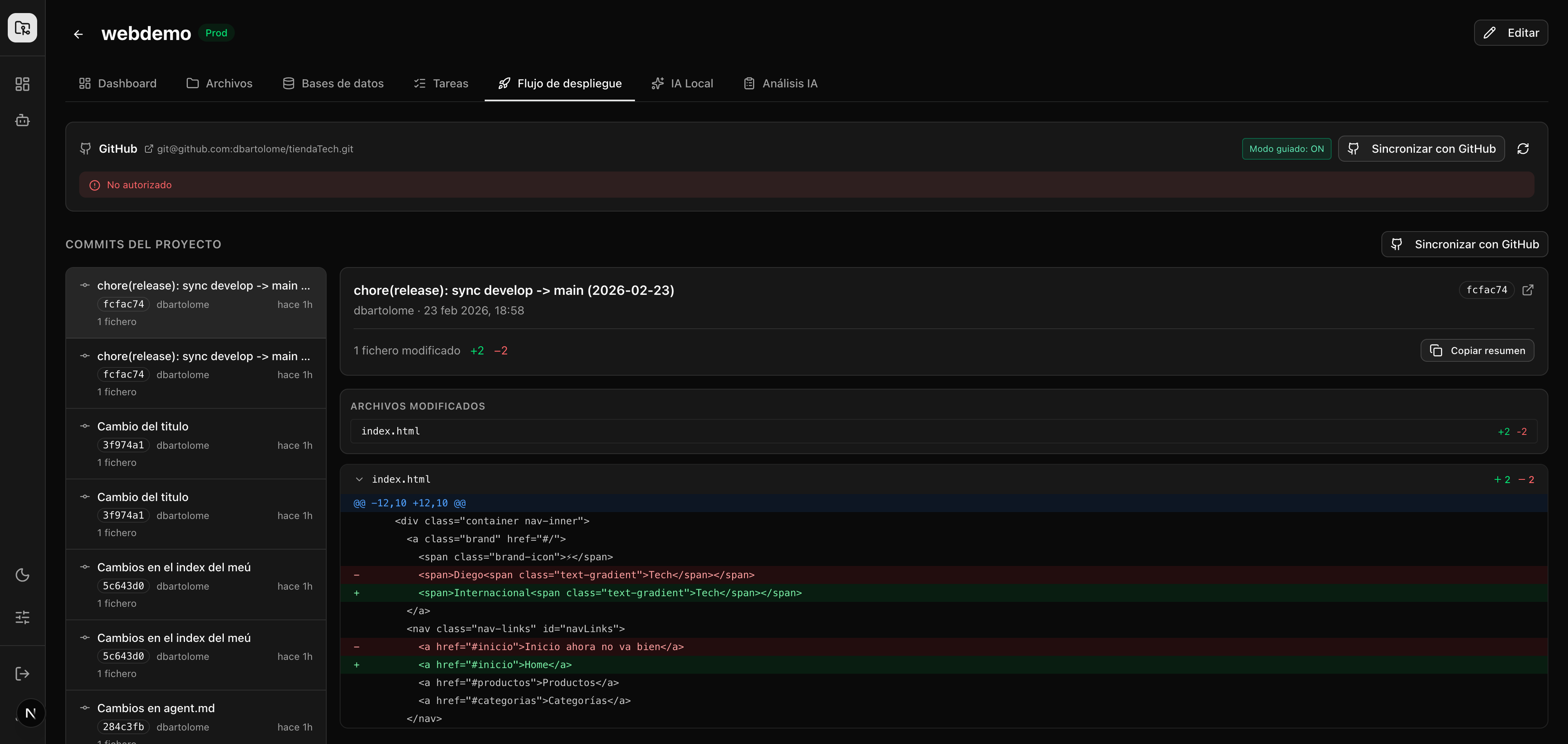The height and width of the screenshot is (744, 1568).
Task: Open the Análisis IA tab
Action: [780, 83]
